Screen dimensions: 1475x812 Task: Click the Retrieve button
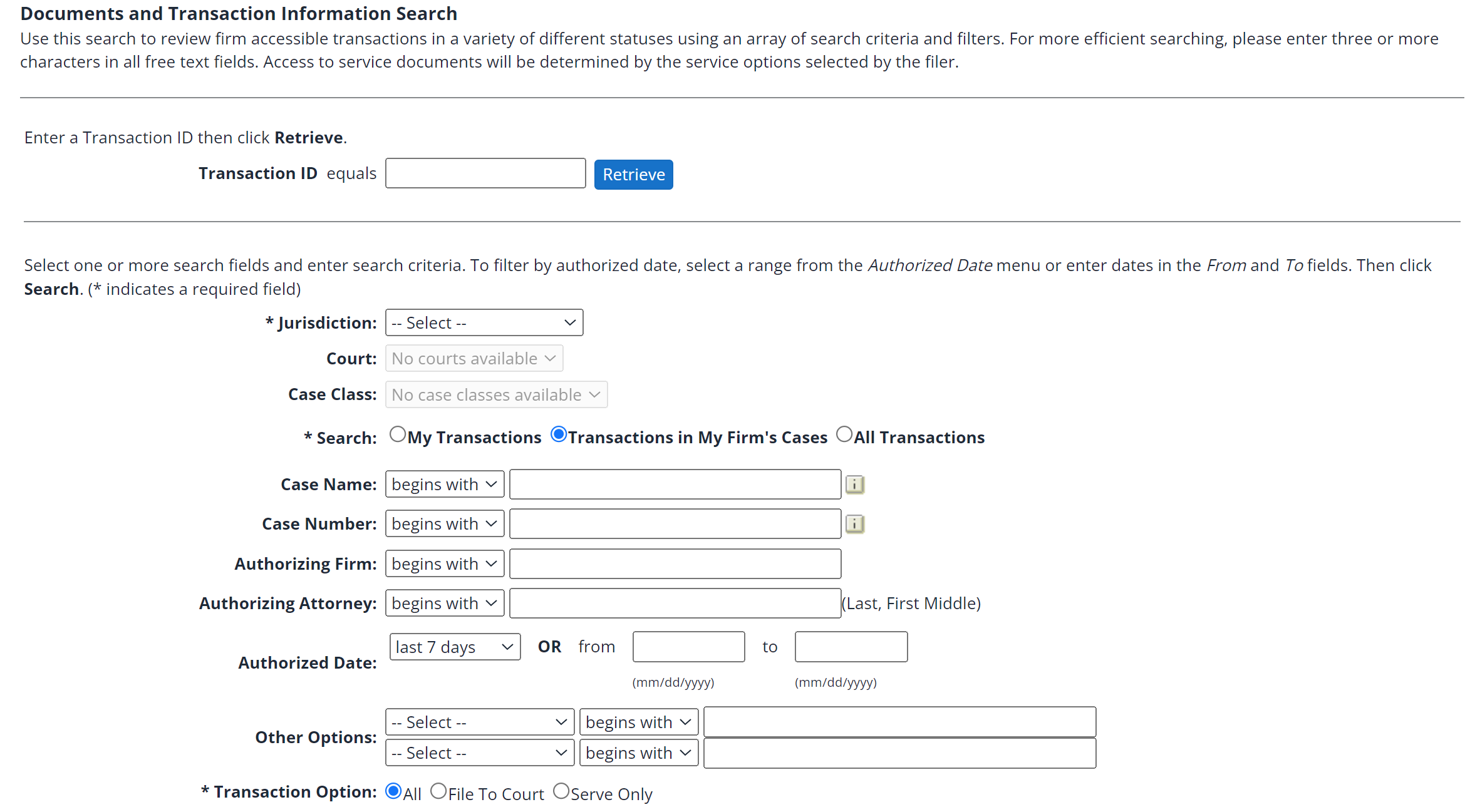coord(633,175)
